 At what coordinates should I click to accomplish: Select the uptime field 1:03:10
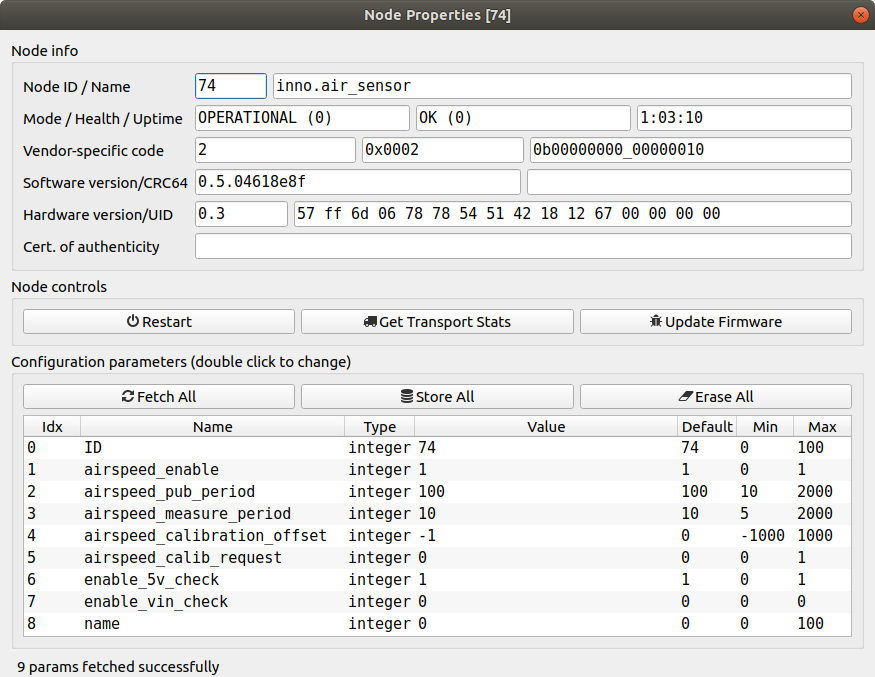point(744,118)
